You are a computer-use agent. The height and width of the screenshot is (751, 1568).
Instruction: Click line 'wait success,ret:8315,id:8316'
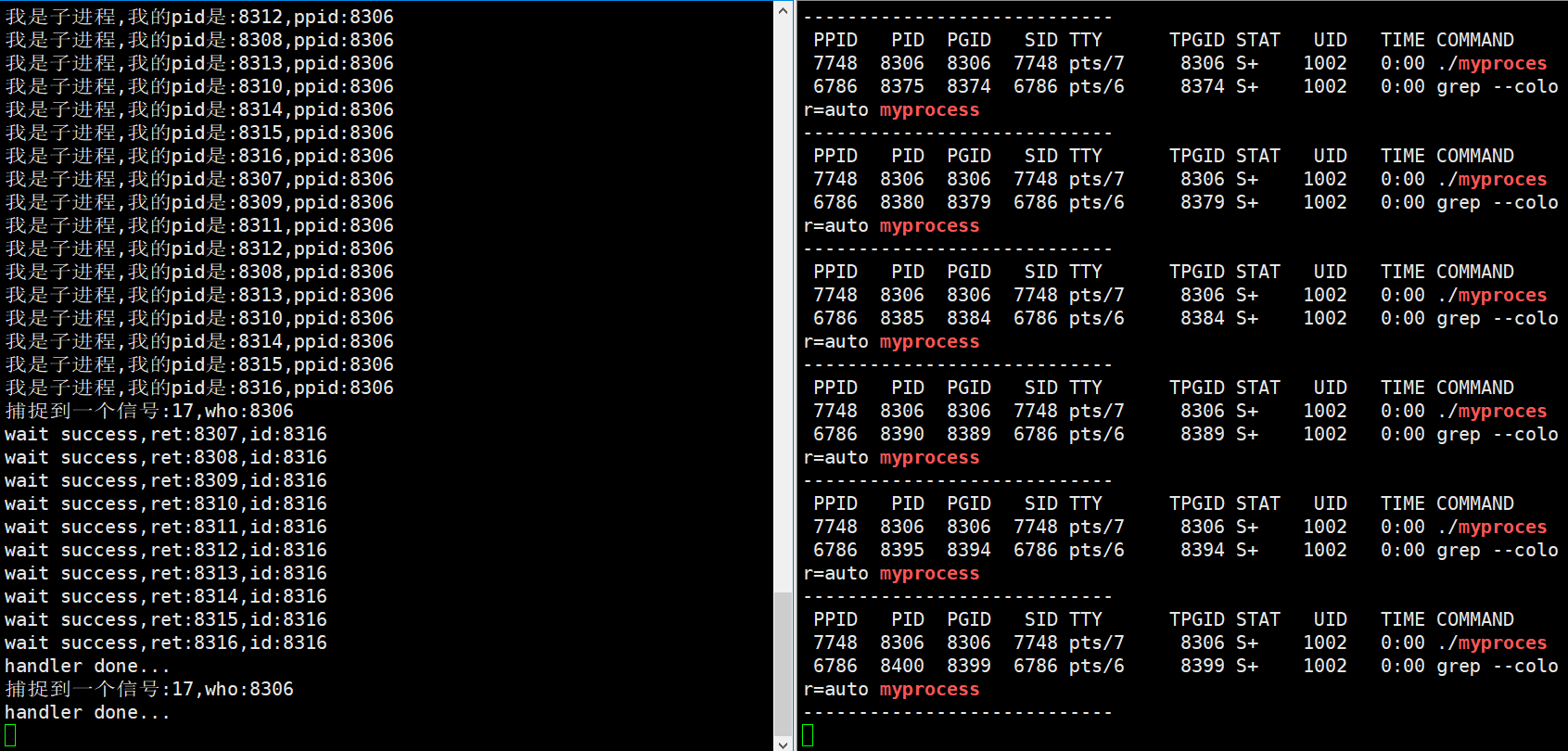[x=166, y=619]
